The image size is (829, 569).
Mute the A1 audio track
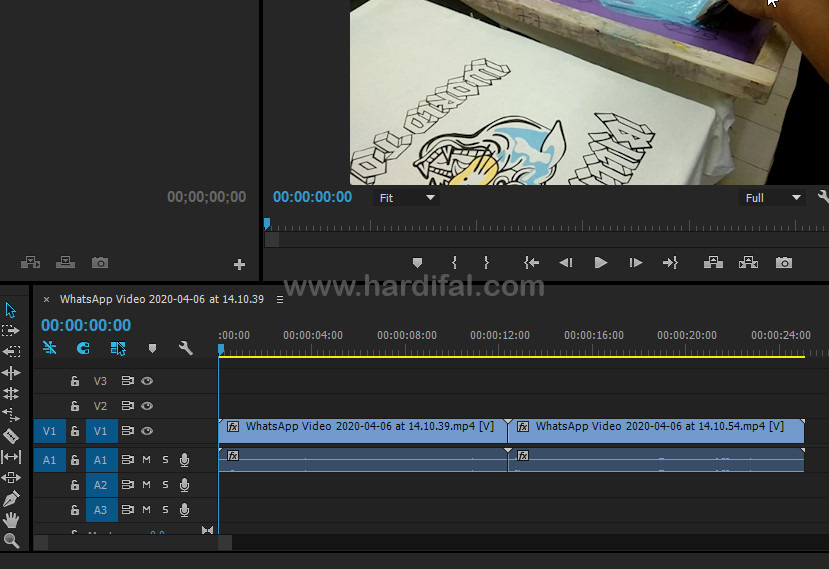pos(146,460)
